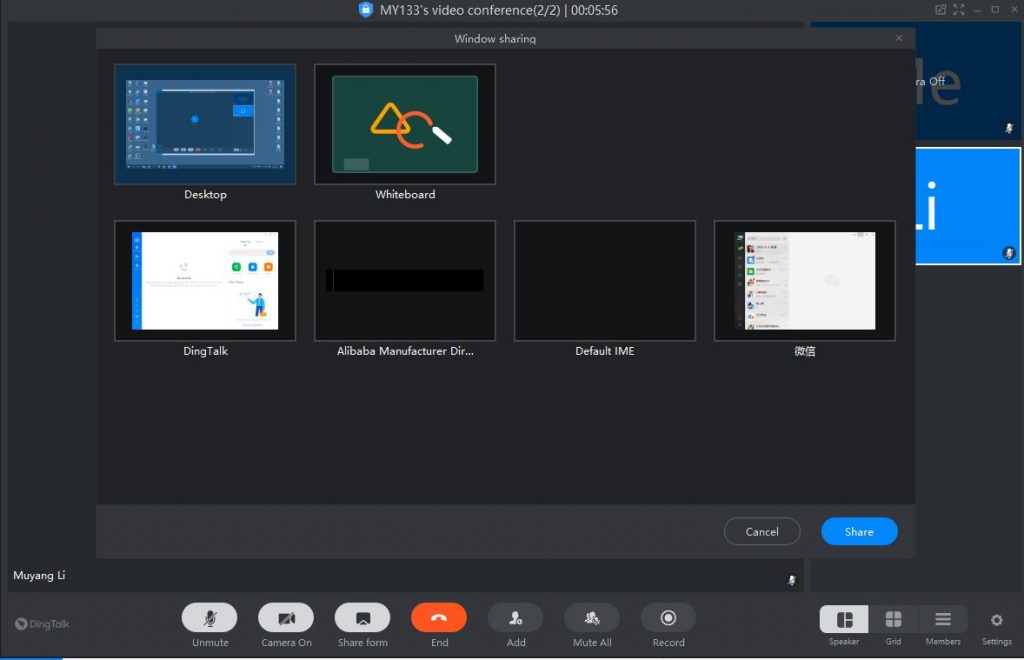
Task: Select the Default IME window
Action: click(x=605, y=281)
